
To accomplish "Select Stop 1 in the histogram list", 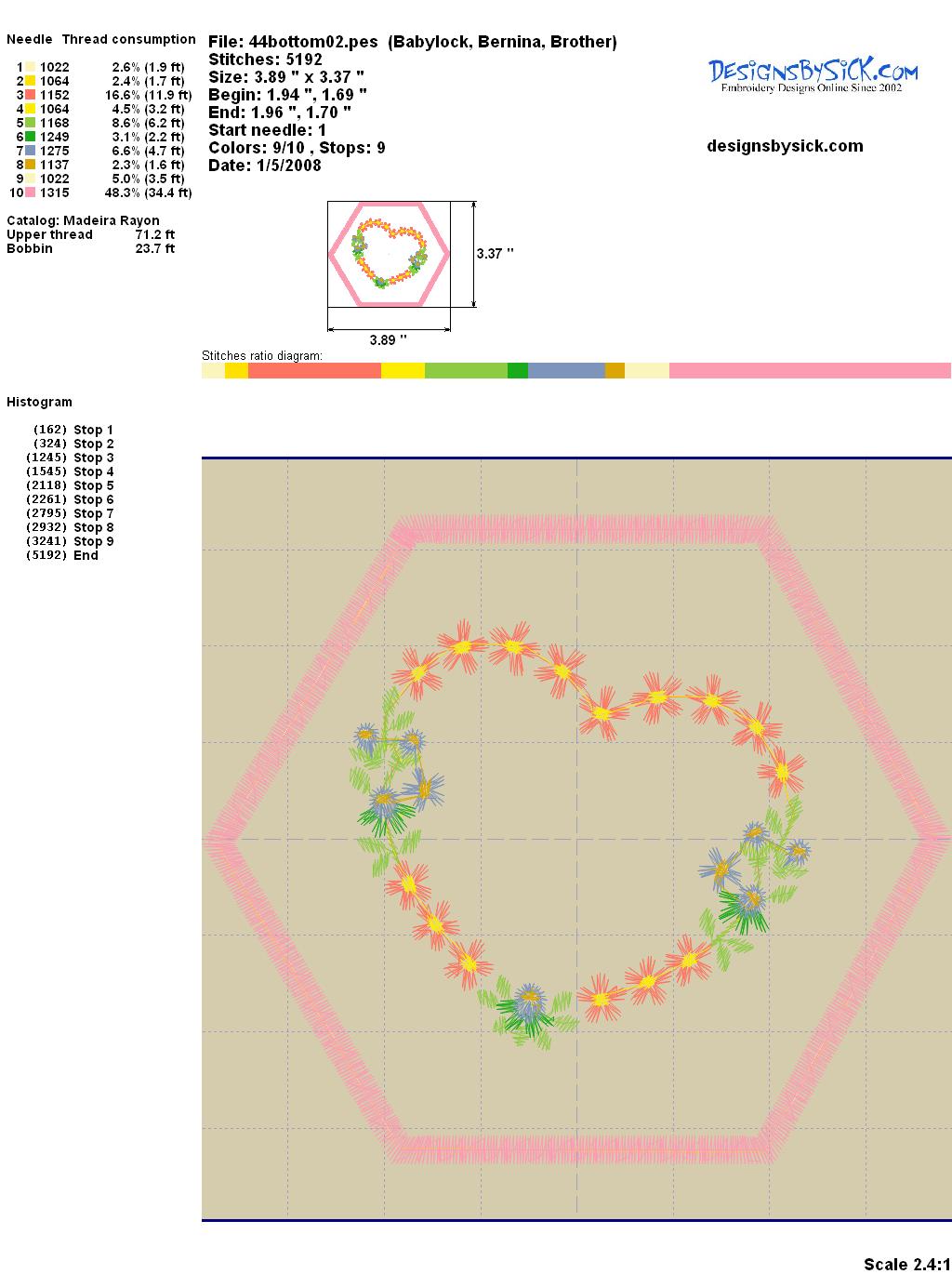I will pos(93,430).
